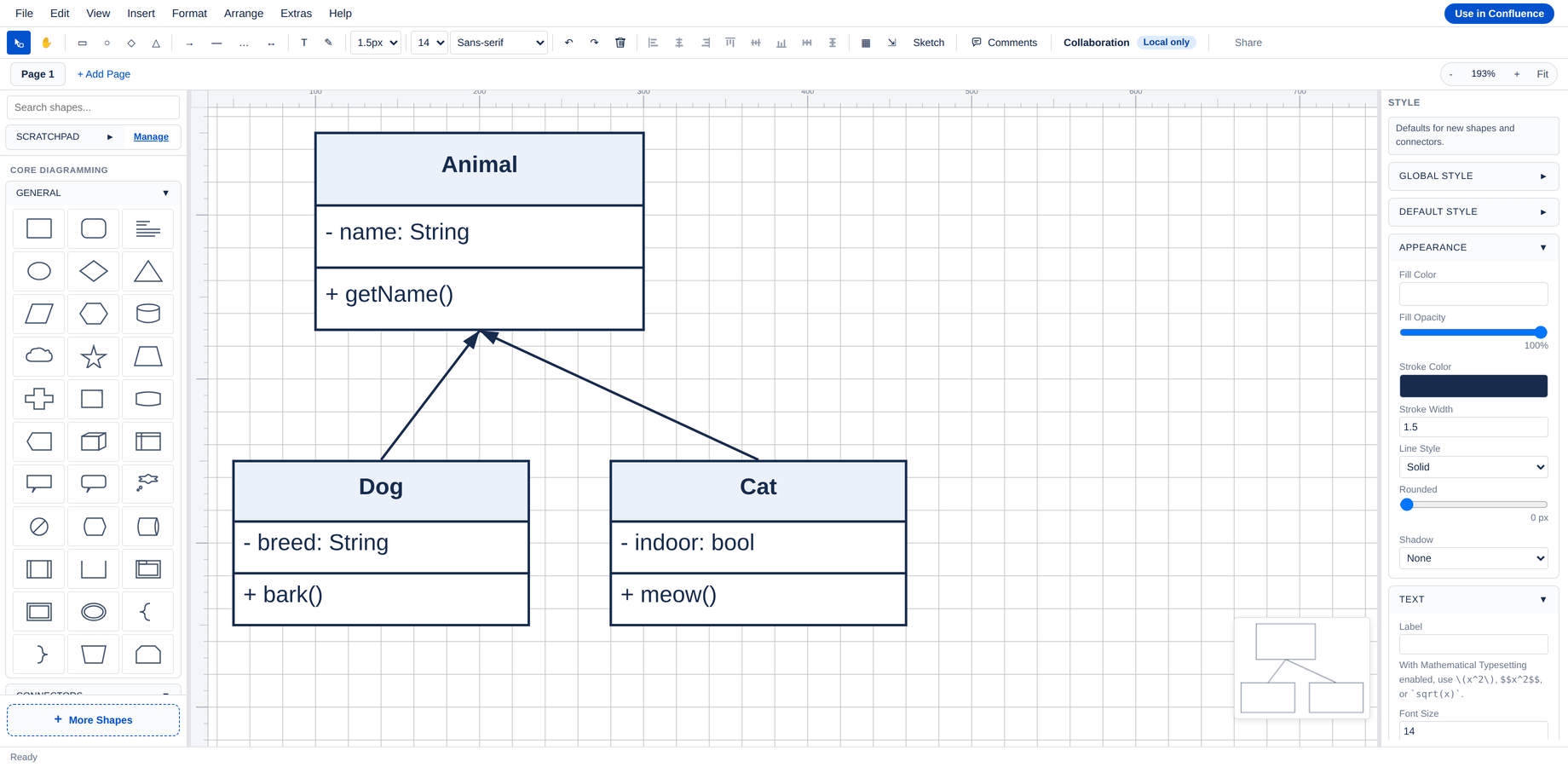The height and width of the screenshot is (767, 1568).
Task: Choose the arrow connector tool
Action: coord(189,43)
